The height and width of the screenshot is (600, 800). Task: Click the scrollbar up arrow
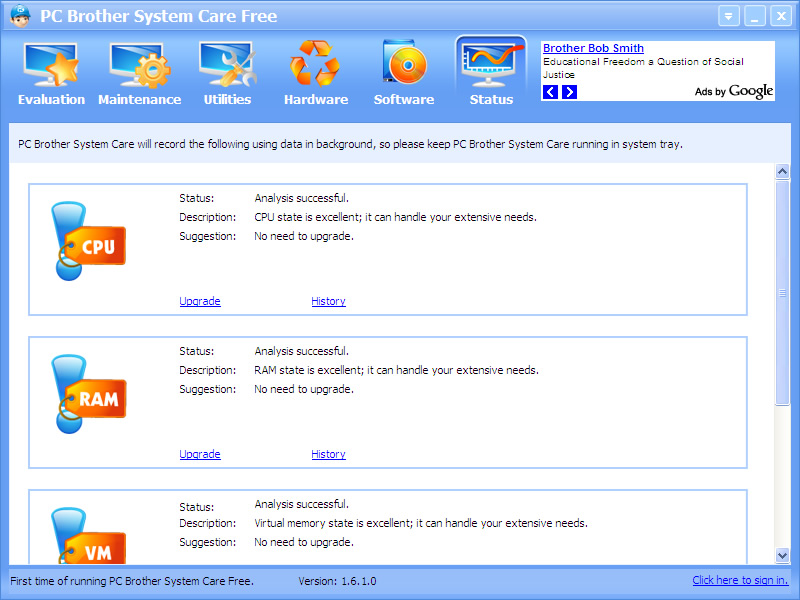pyautogui.click(x=782, y=171)
